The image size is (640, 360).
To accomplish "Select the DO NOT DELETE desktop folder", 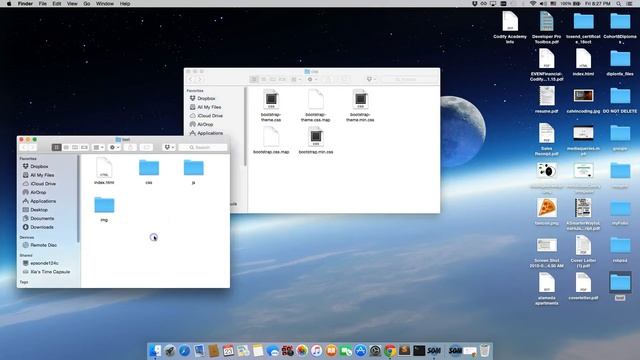I will pos(620,100).
